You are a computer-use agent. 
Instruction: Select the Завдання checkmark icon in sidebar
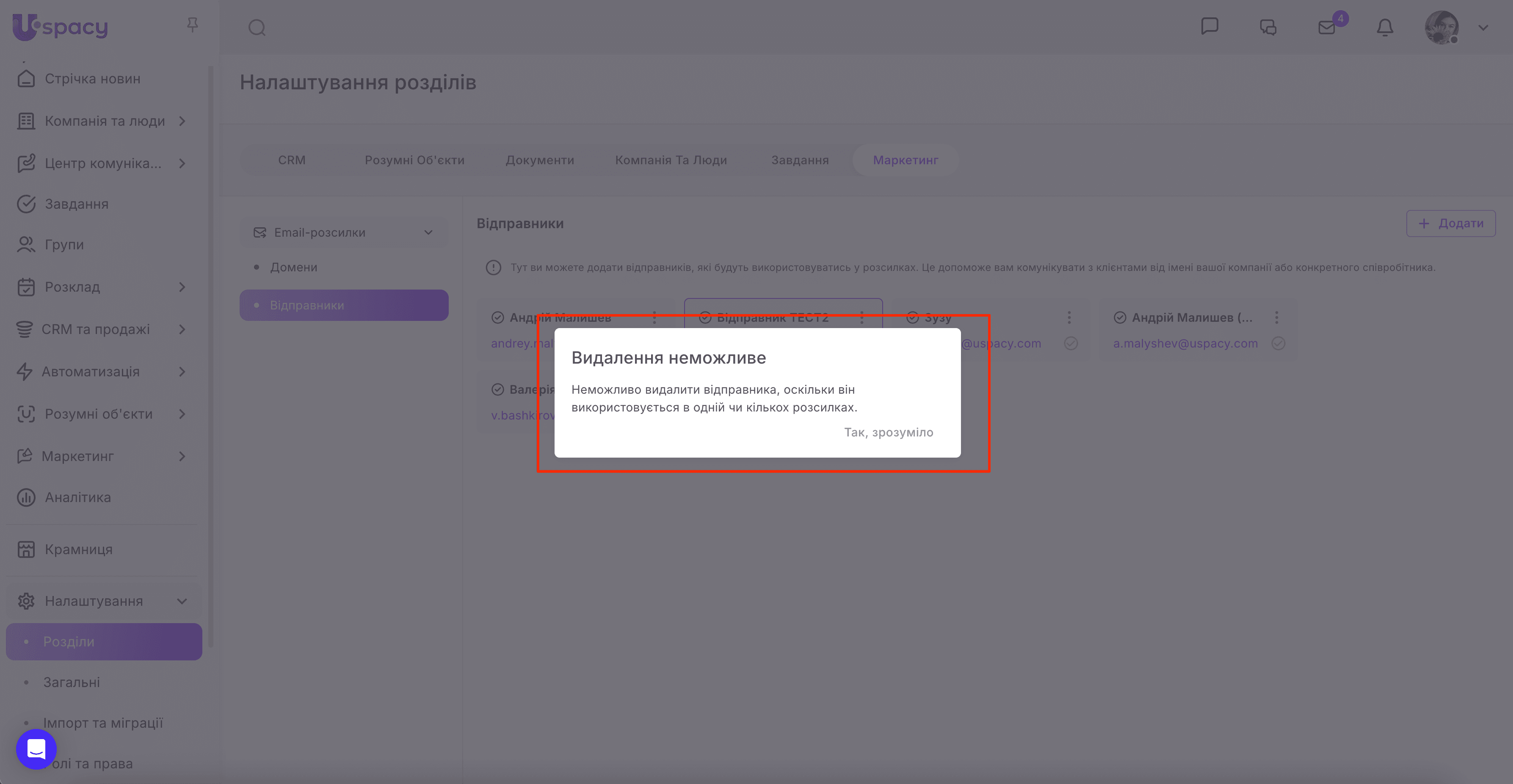click(x=26, y=204)
